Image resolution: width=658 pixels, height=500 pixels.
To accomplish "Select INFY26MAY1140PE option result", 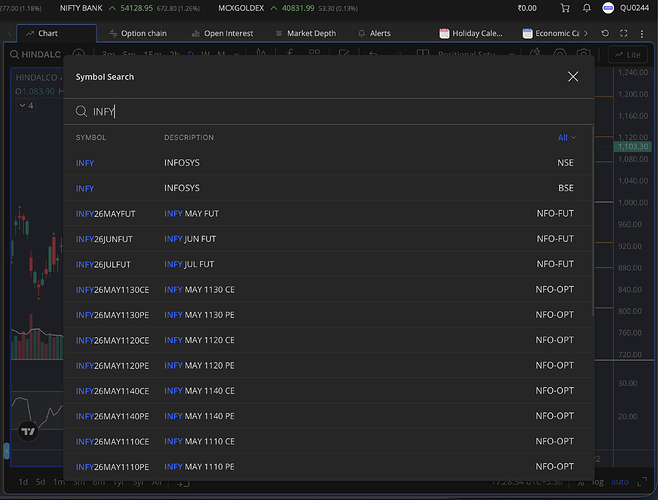I will pos(328,416).
